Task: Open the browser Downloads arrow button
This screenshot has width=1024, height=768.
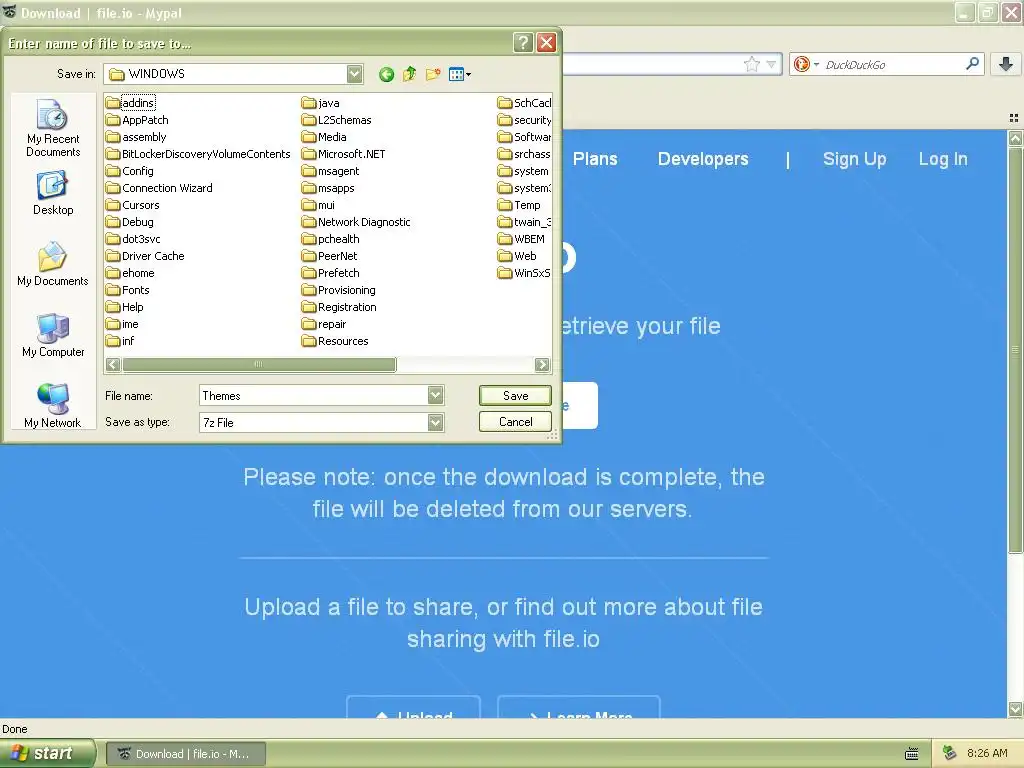Action: pos(1006,64)
